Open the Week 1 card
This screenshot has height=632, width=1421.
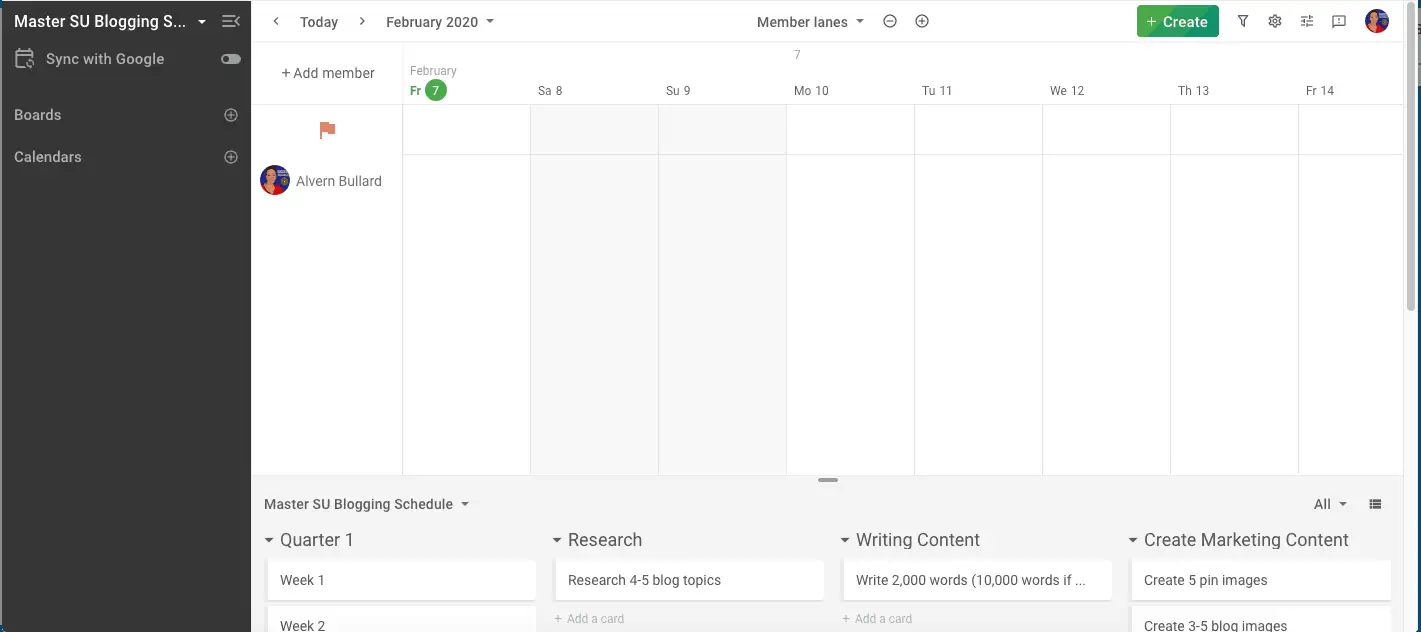point(401,580)
